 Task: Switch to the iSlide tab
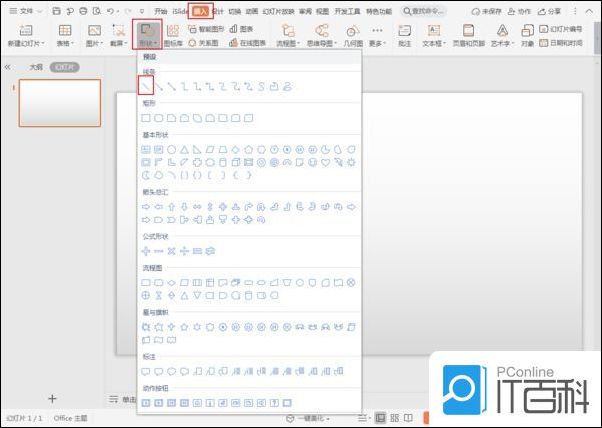coord(179,12)
